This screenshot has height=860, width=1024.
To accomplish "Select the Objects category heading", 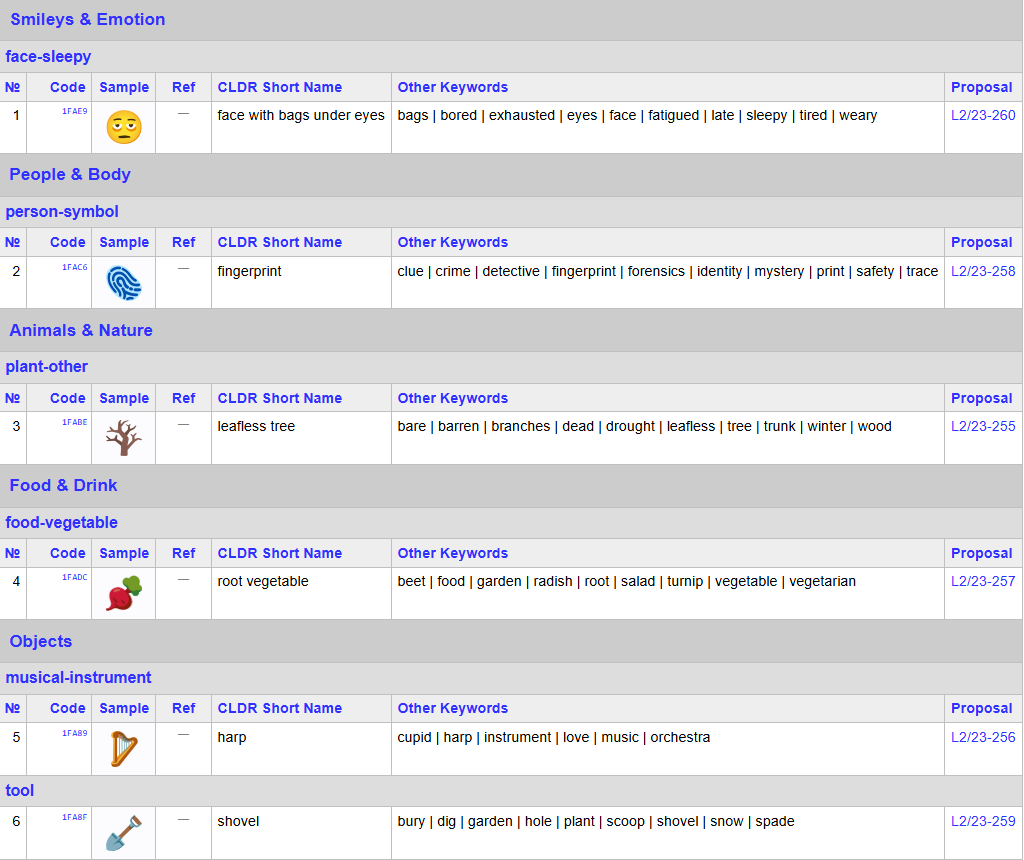I will pyautogui.click(x=40, y=641).
